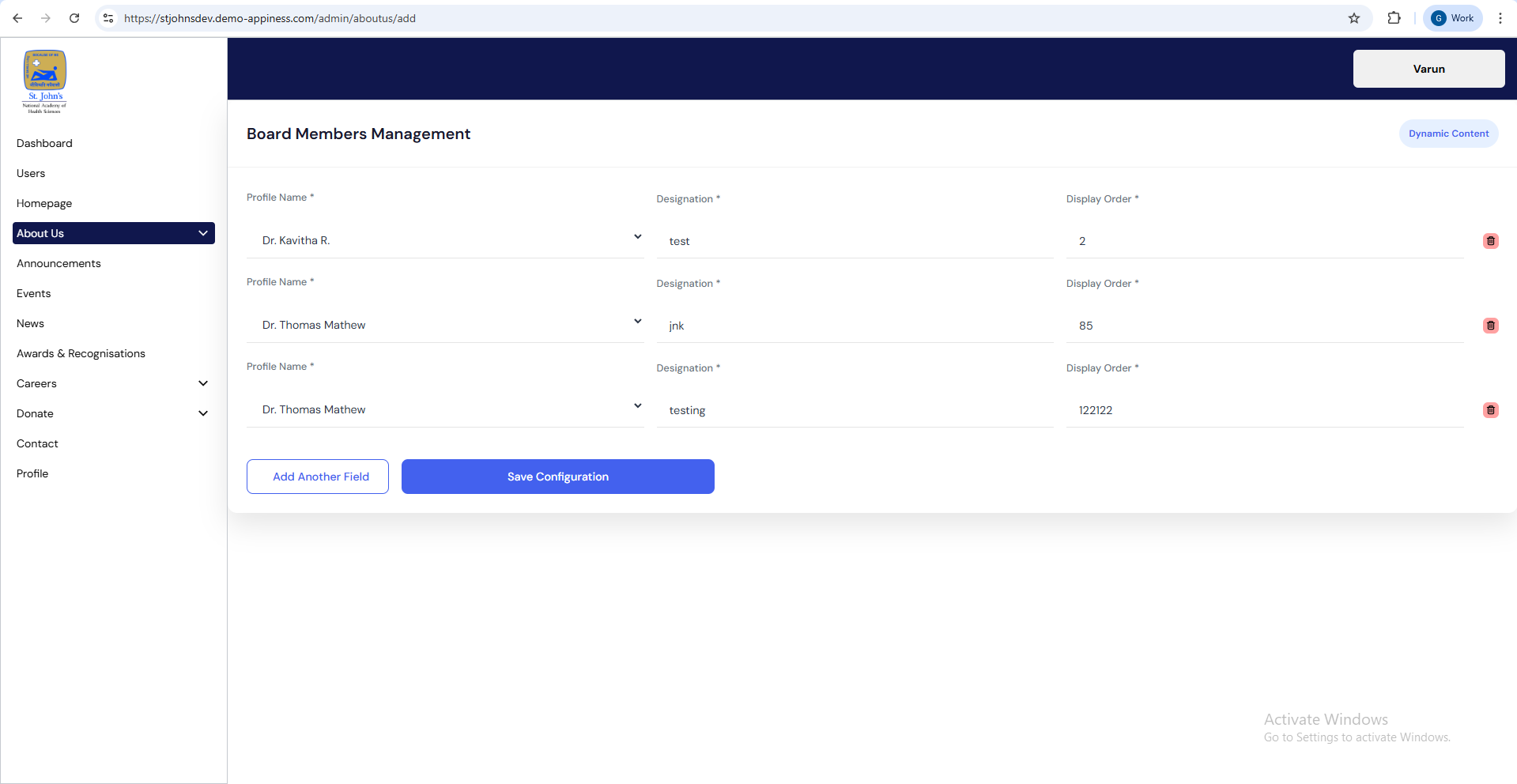Focus the Designation field containing jnk

(x=854, y=326)
